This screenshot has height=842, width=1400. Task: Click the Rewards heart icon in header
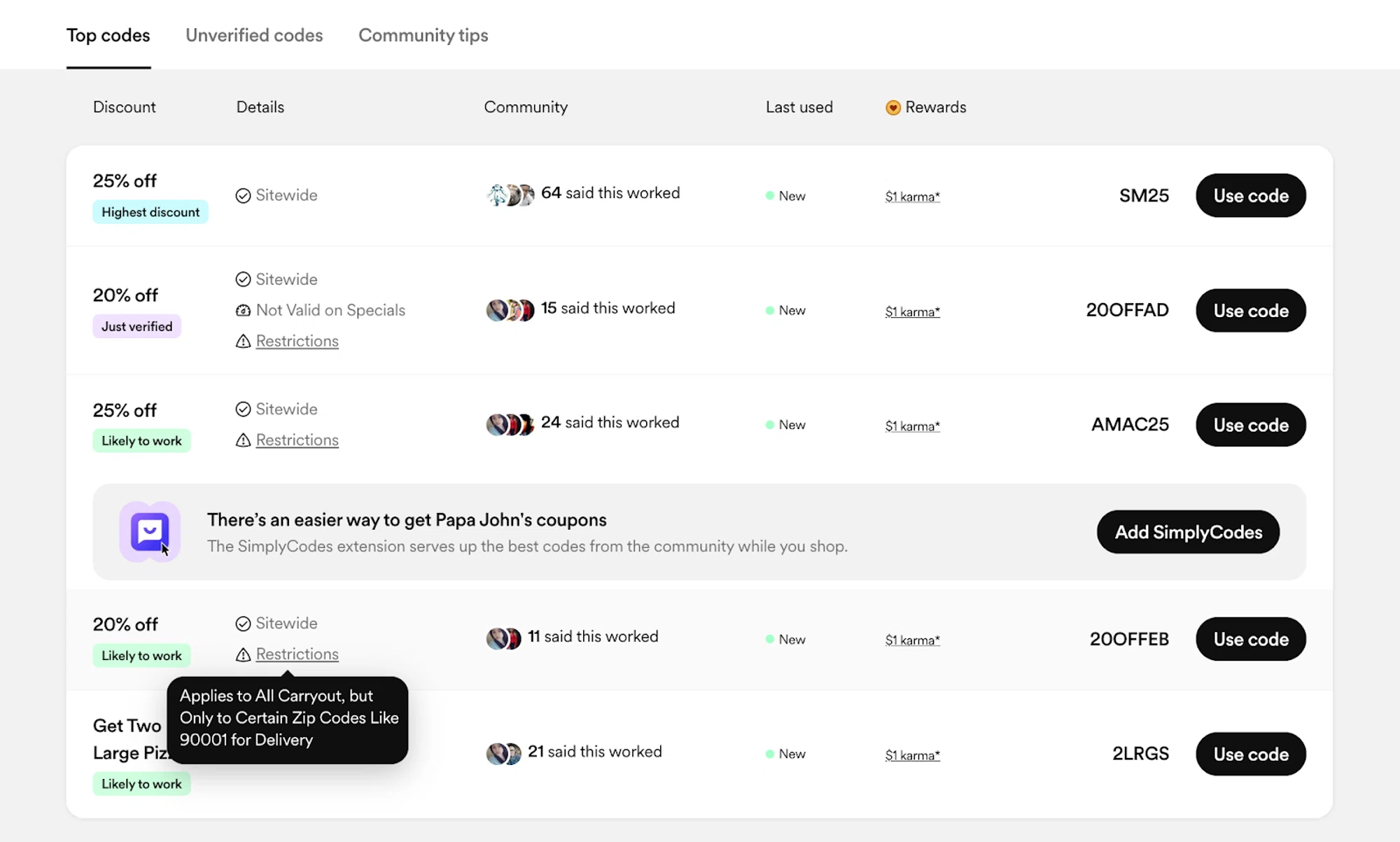coord(892,107)
